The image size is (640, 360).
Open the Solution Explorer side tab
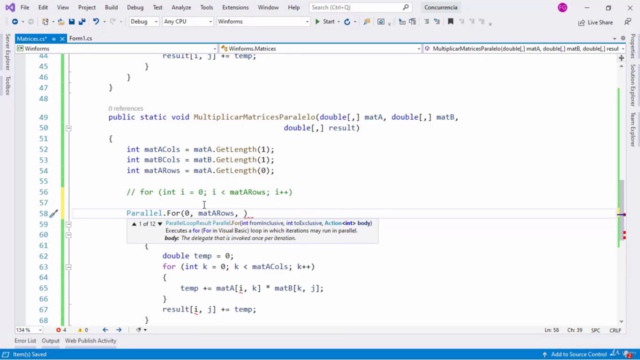633,85
